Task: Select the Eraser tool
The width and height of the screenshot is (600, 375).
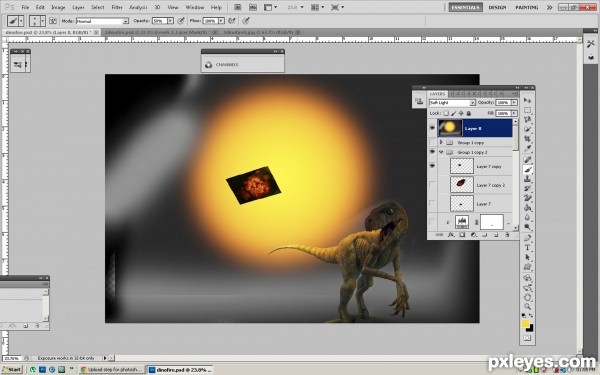Action: 527,198
